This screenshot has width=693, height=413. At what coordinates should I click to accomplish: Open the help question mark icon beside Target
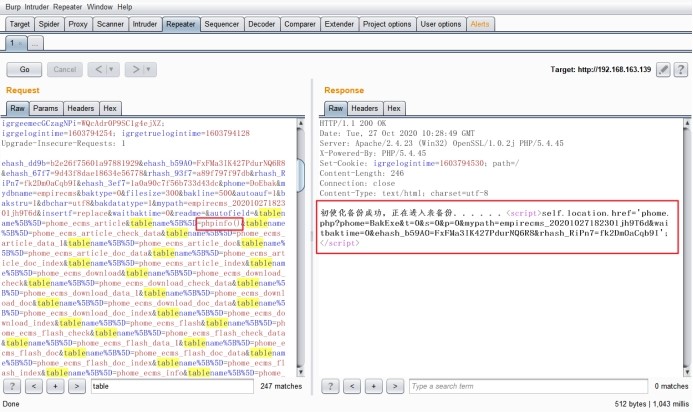pyautogui.click(x=681, y=69)
